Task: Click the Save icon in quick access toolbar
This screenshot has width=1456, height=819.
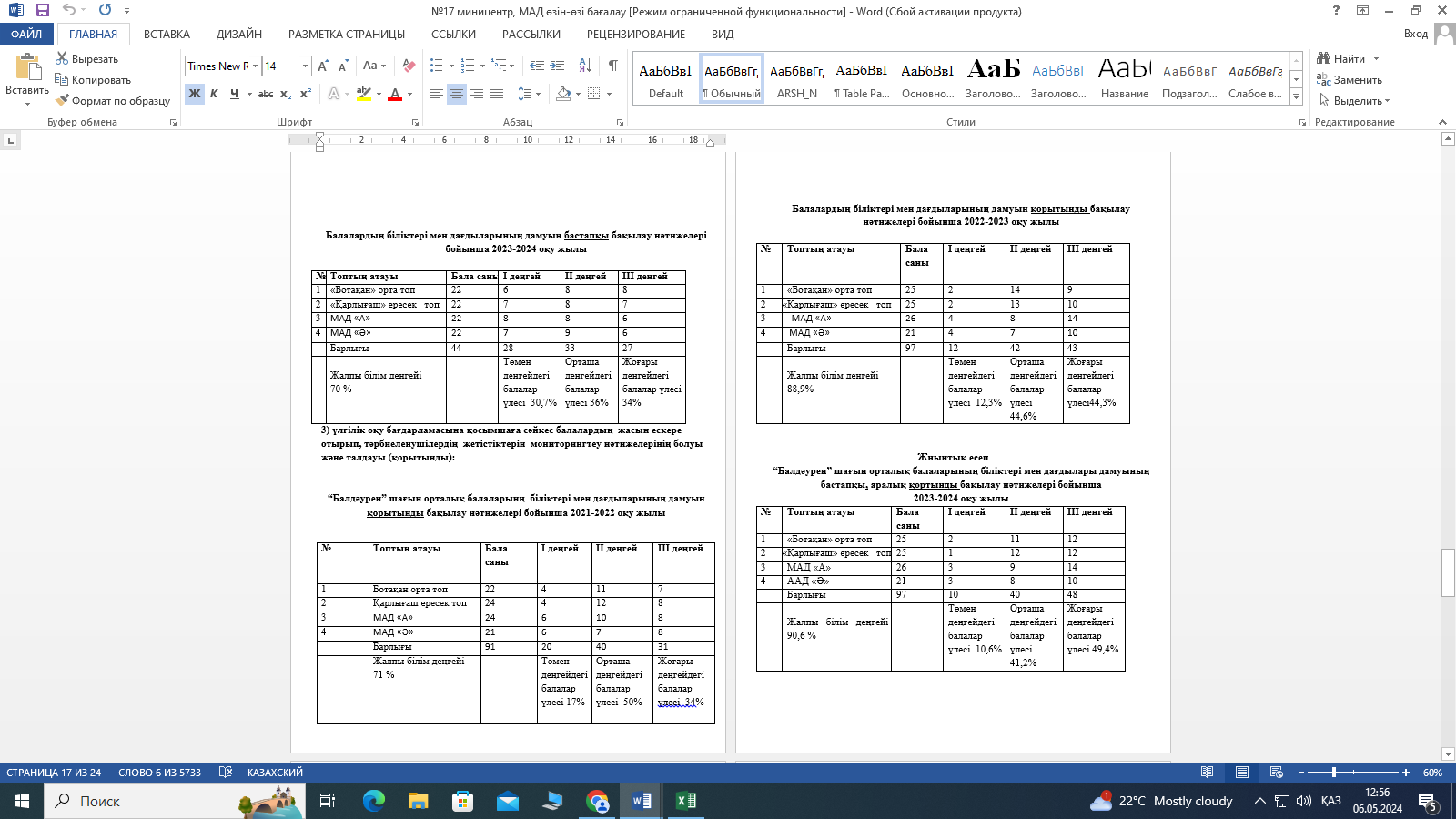Action: pyautogui.click(x=42, y=10)
